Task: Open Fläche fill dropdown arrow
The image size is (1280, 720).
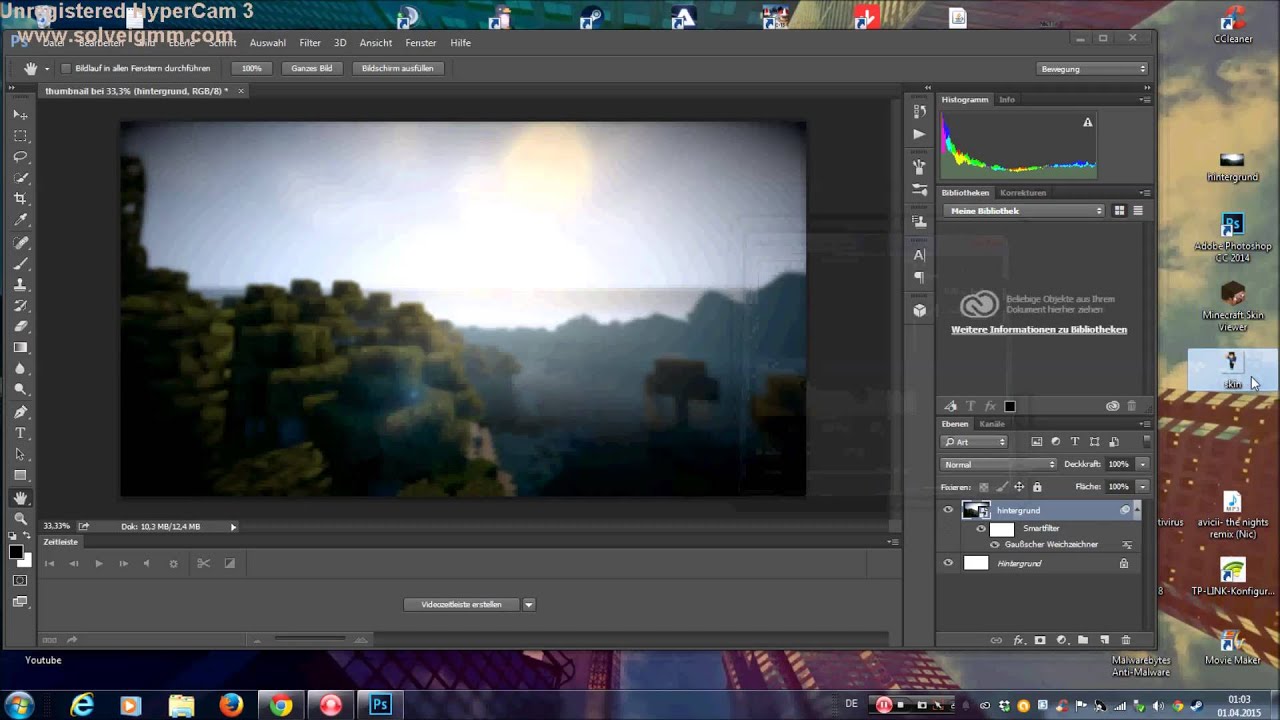Action: [x=1142, y=487]
